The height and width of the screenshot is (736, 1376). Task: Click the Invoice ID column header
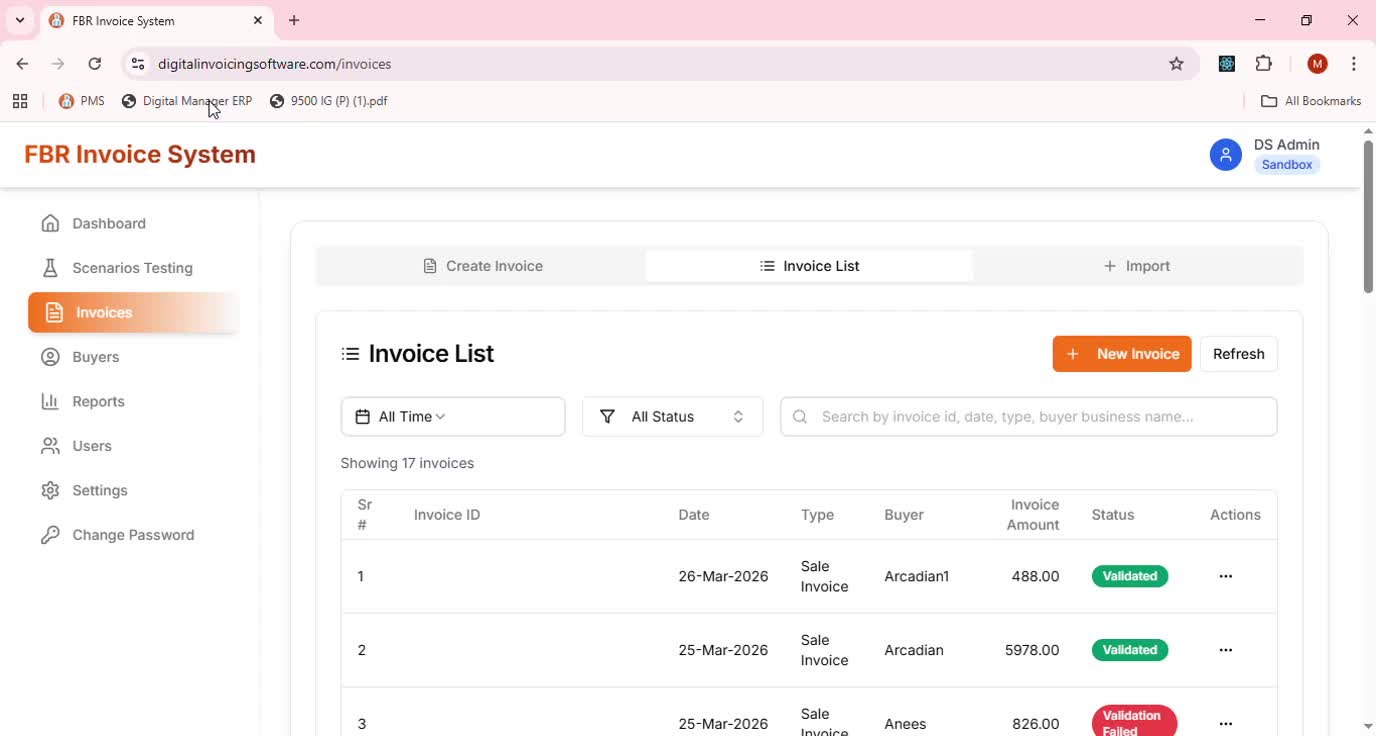[x=447, y=515]
